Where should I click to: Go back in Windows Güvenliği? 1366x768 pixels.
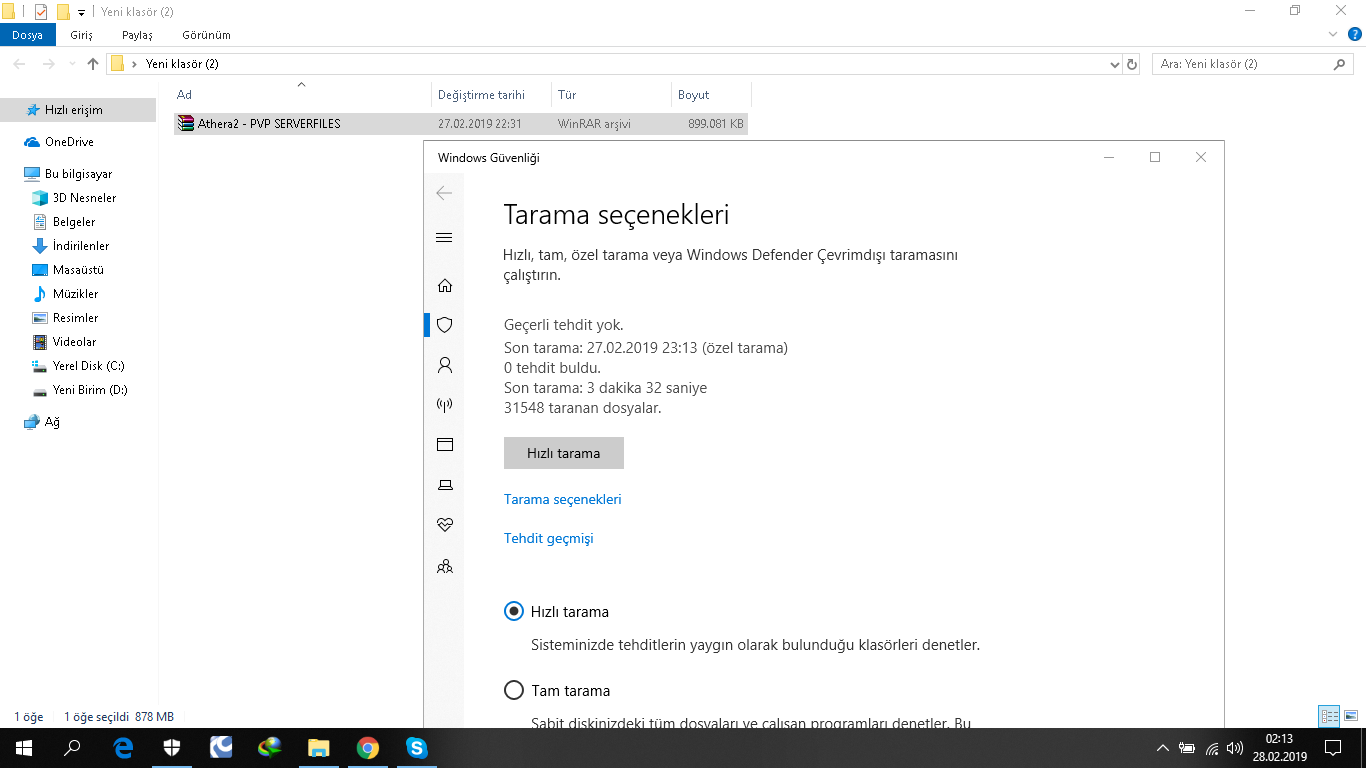[x=445, y=193]
